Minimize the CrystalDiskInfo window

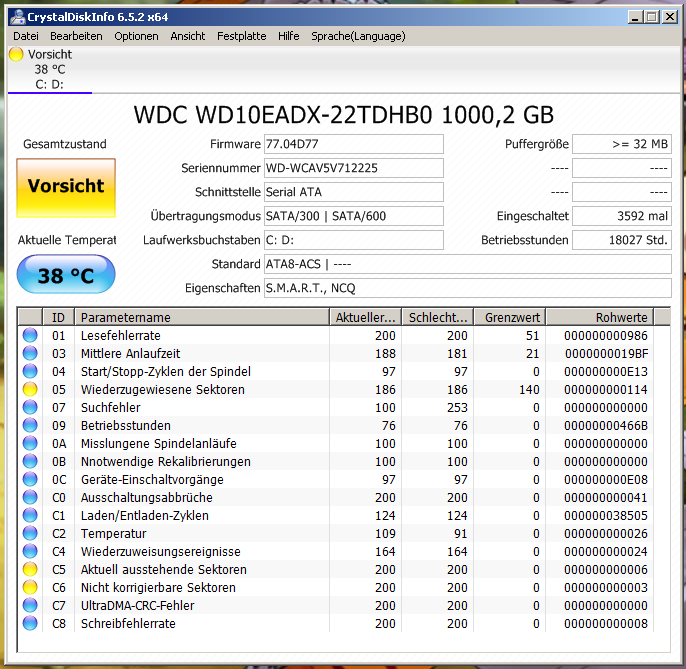tap(636, 17)
